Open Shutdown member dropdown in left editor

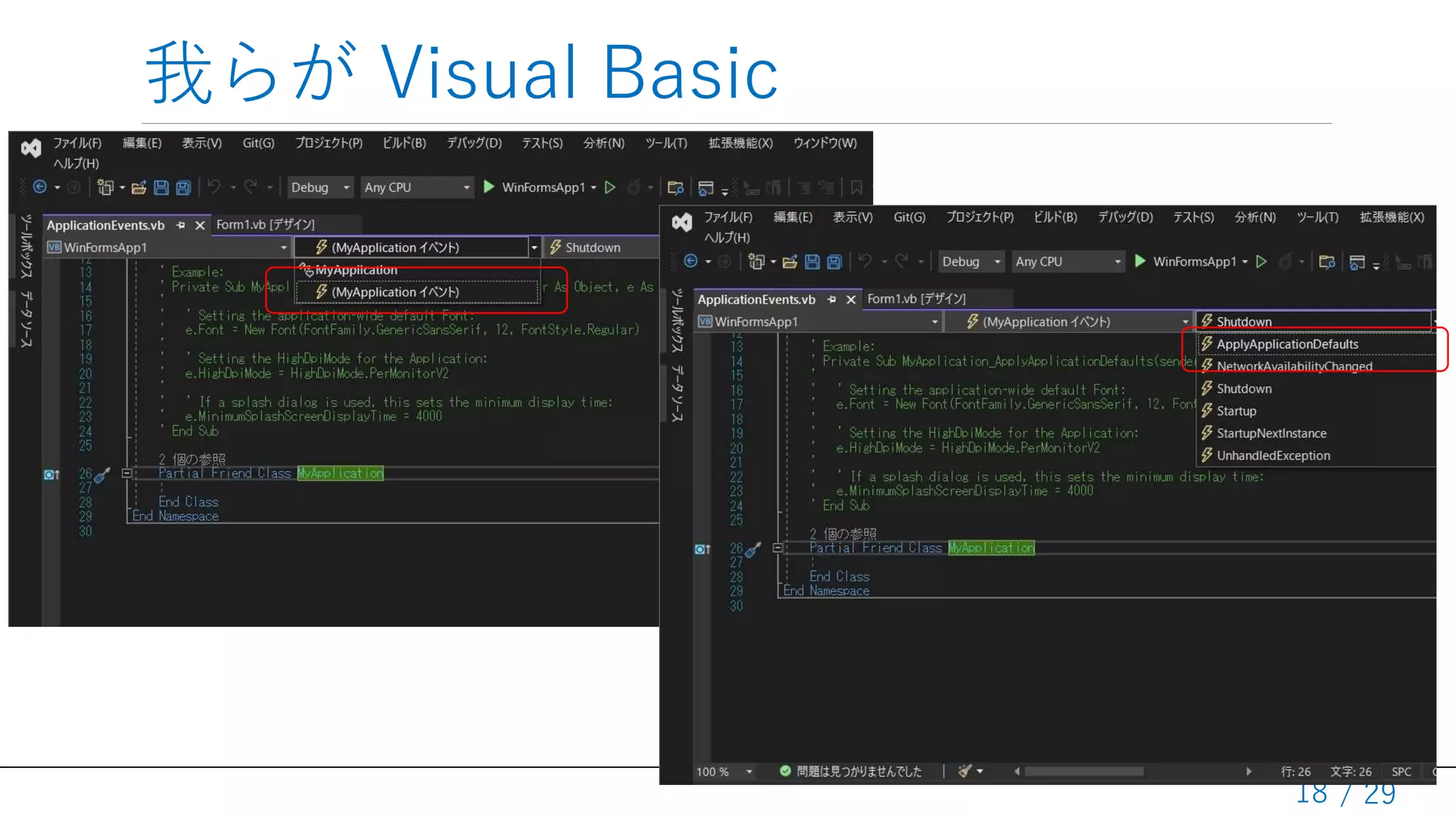click(601, 247)
